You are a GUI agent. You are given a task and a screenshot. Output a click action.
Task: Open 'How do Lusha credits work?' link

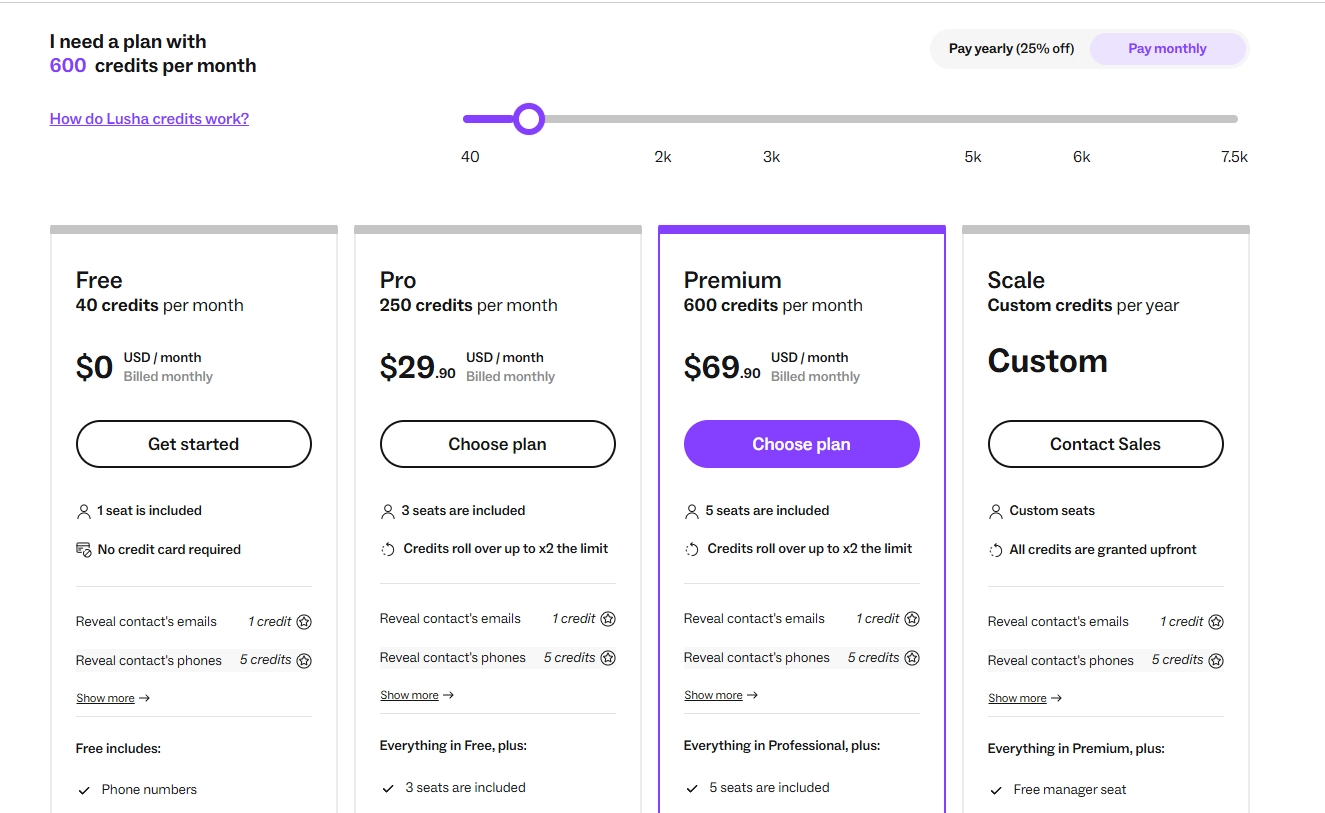coord(149,119)
